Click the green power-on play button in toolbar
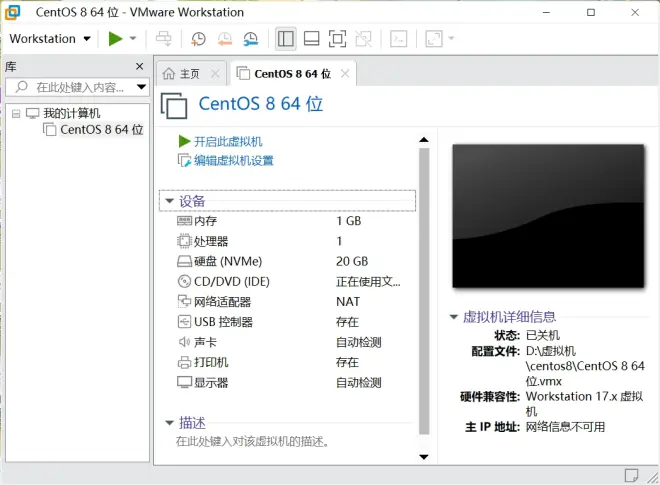 coord(115,39)
